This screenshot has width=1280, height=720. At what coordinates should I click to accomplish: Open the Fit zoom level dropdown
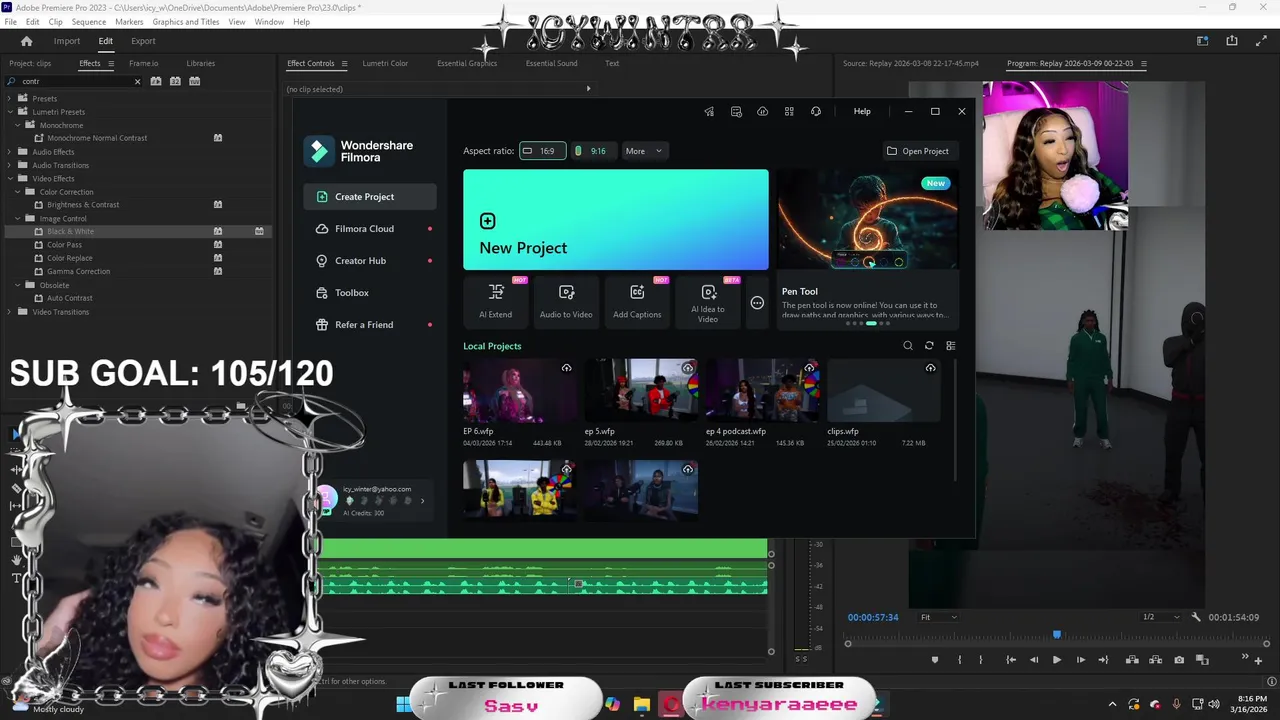point(938,617)
